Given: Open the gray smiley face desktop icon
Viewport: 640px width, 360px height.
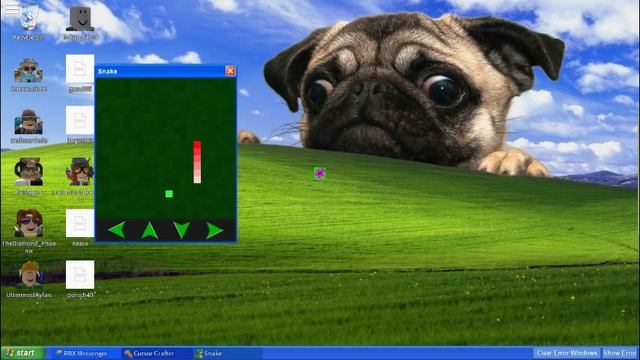Looking at the screenshot, I should coord(80,19).
